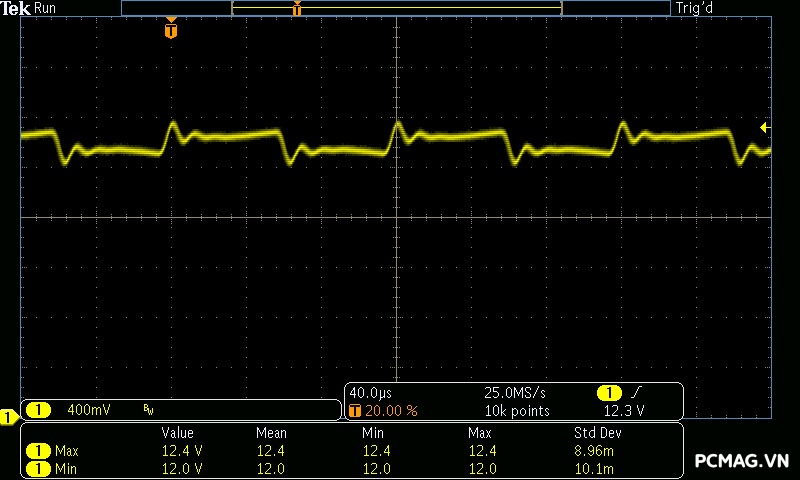800x480 pixels.
Task: Select the Min measurement row label
Action: (65, 468)
